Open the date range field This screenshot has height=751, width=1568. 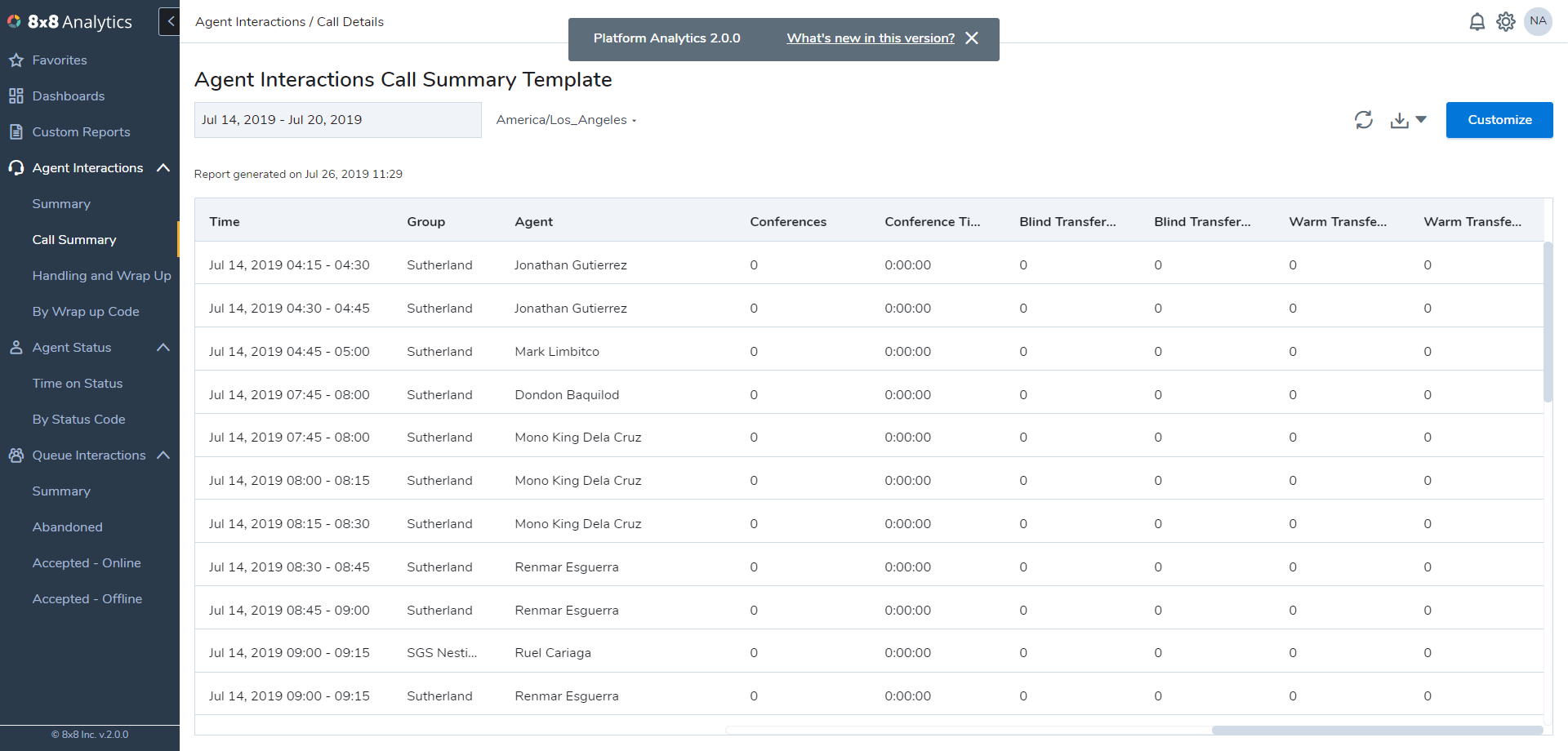tap(338, 120)
